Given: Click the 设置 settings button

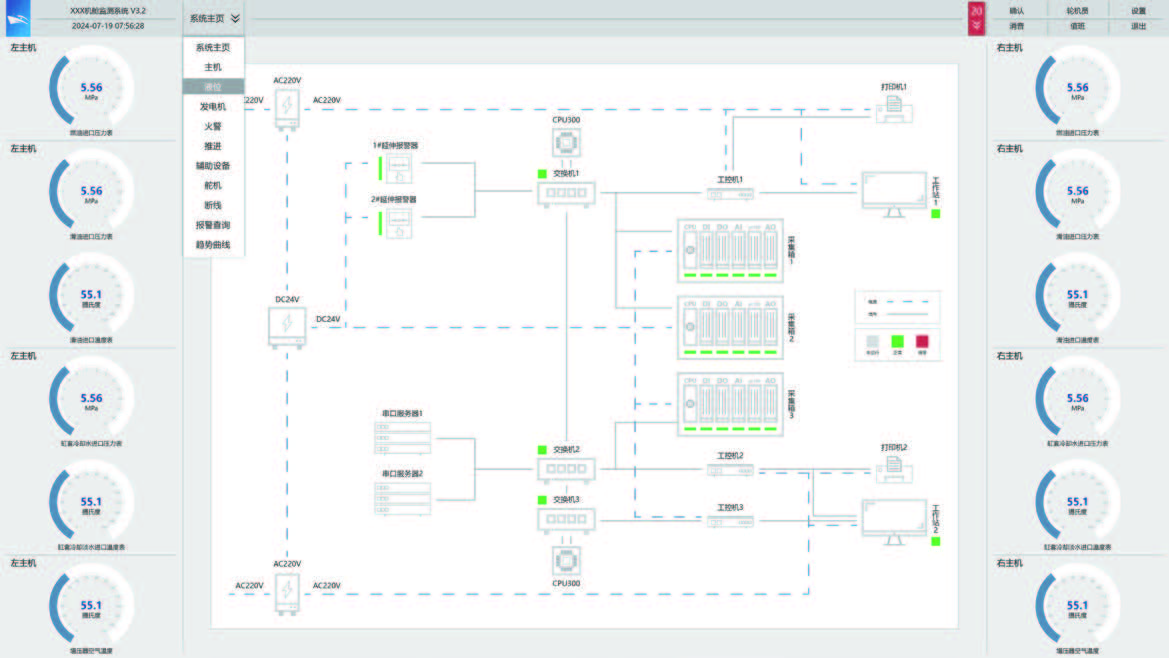Looking at the screenshot, I should coord(1138,11).
